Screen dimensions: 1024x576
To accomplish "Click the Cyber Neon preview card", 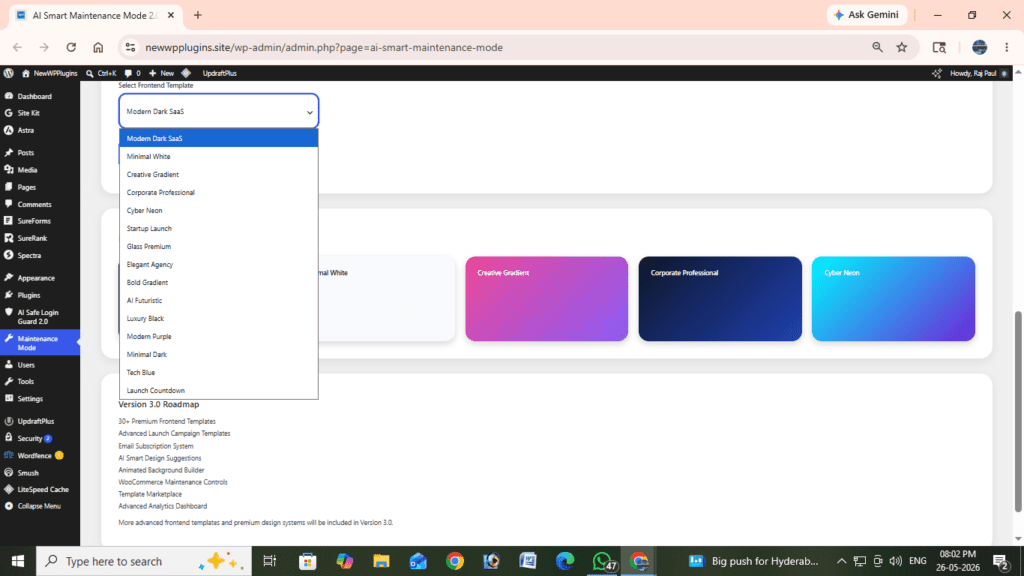I will coord(893,298).
